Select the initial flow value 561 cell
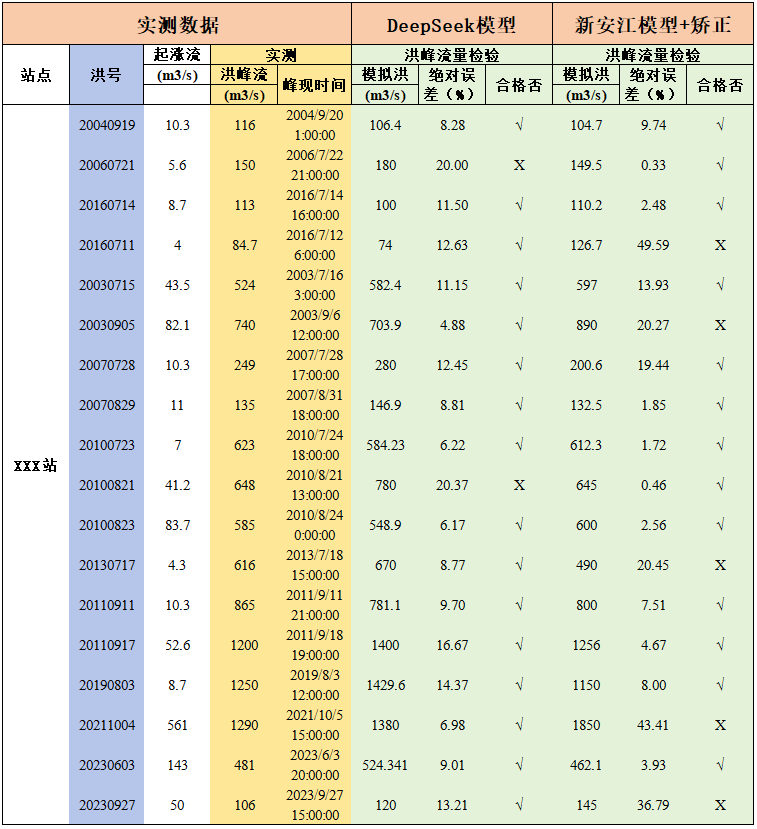Image resolution: width=757 pixels, height=829 pixels. pyautogui.click(x=177, y=725)
